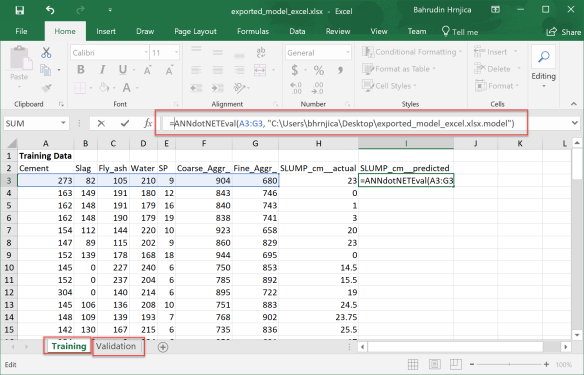This screenshot has height=375, width=584.
Task: Click Percent Style icon
Action: click(x=318, y=70)
